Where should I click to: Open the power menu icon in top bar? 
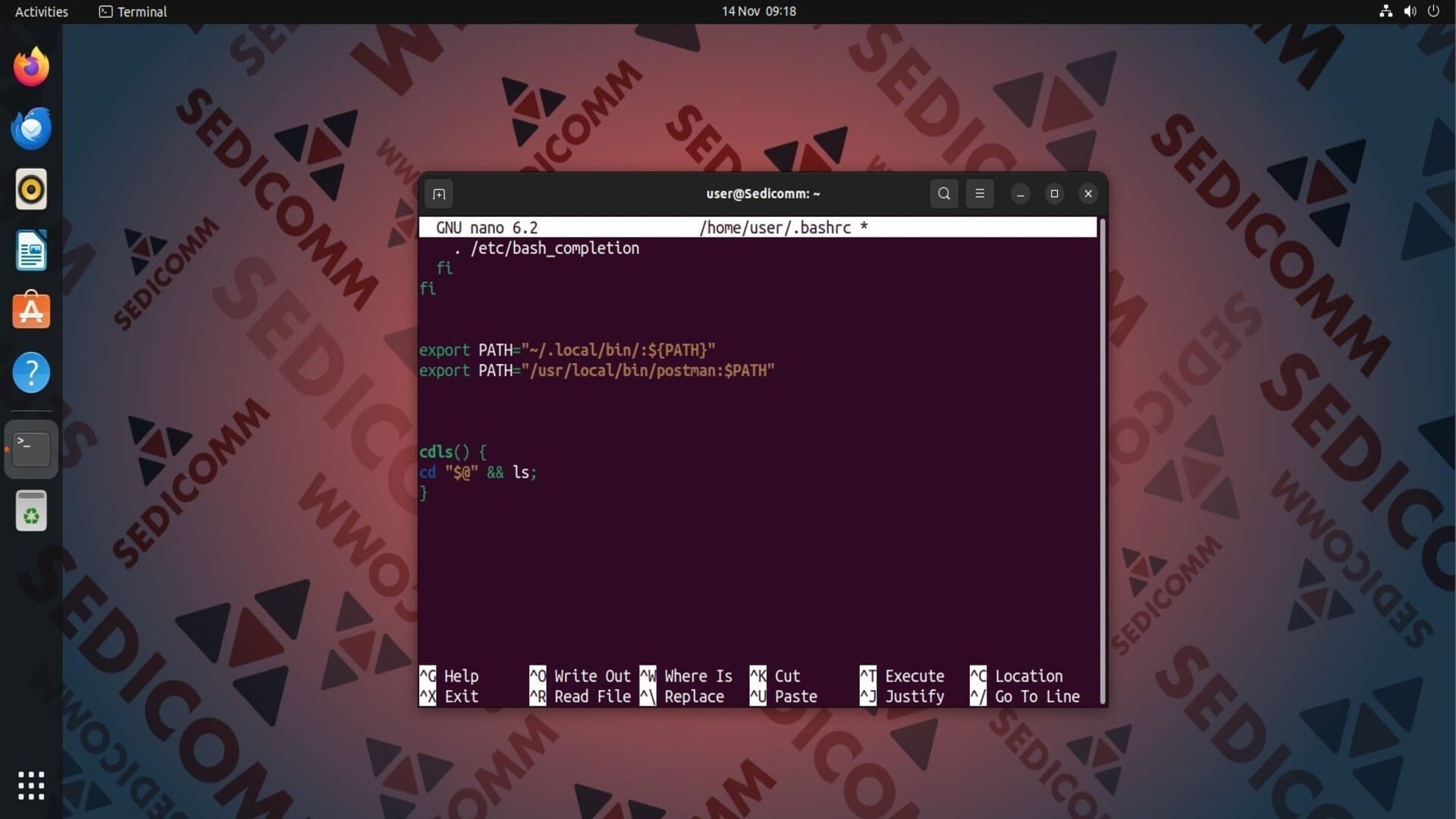point(1433,11)
